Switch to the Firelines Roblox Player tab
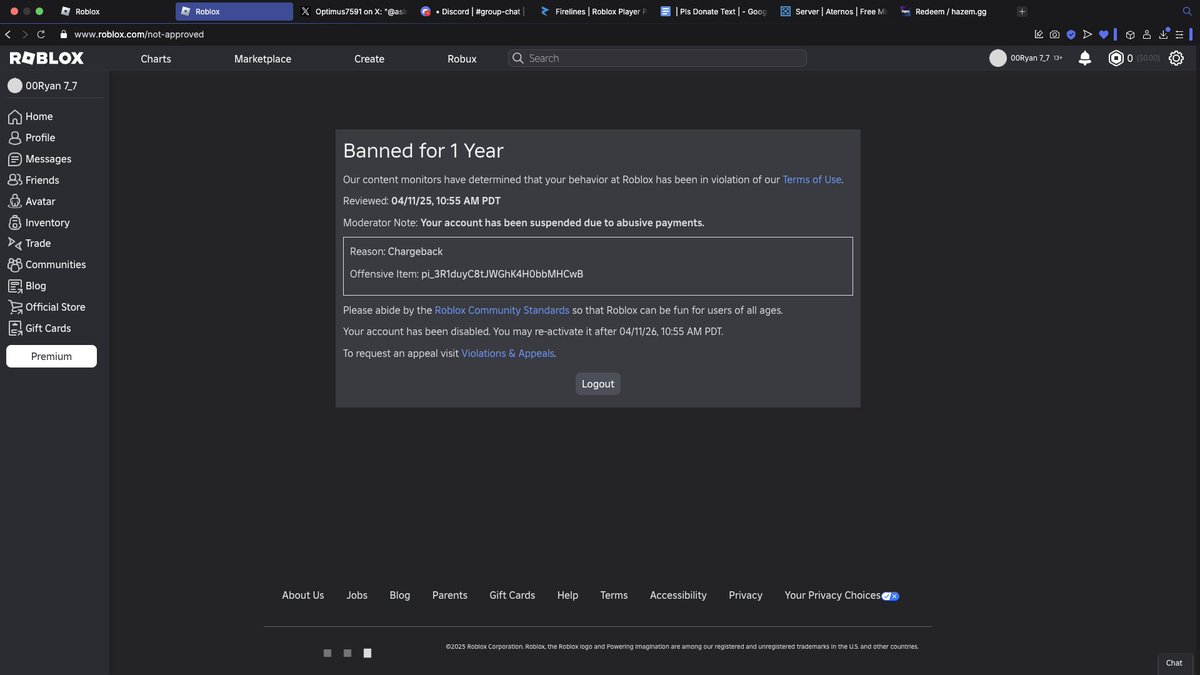The image size is (1200, 675). tap(592, 11)
